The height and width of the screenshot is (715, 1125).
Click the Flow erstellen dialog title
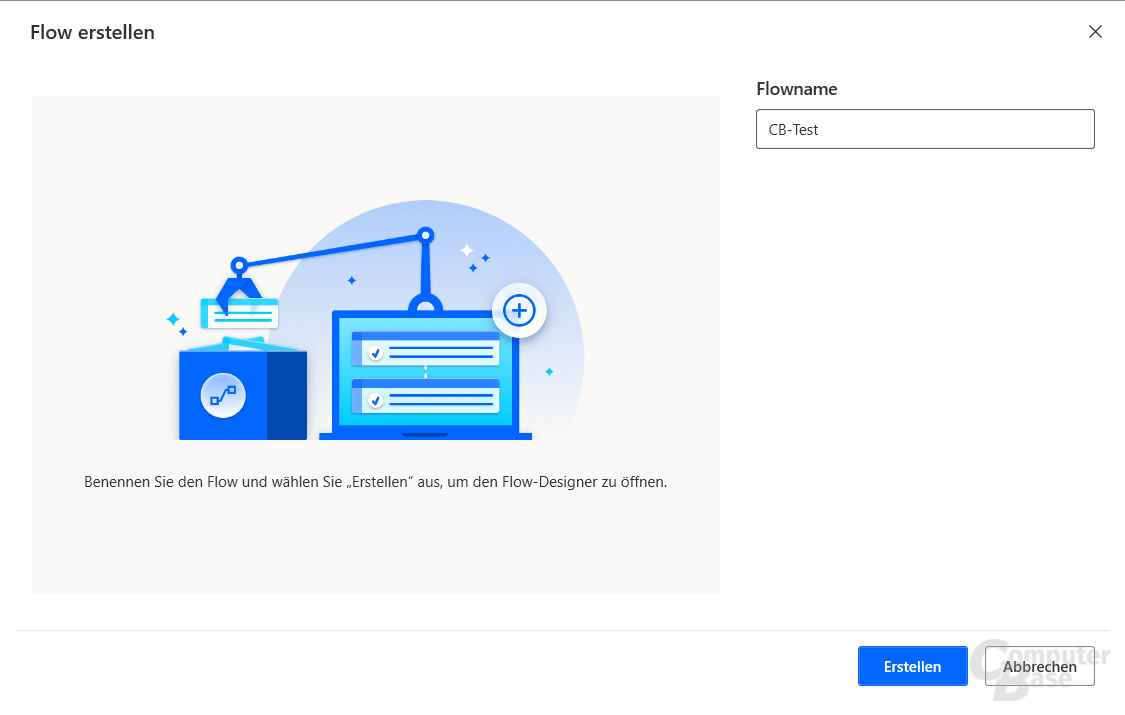click(93, 32)
